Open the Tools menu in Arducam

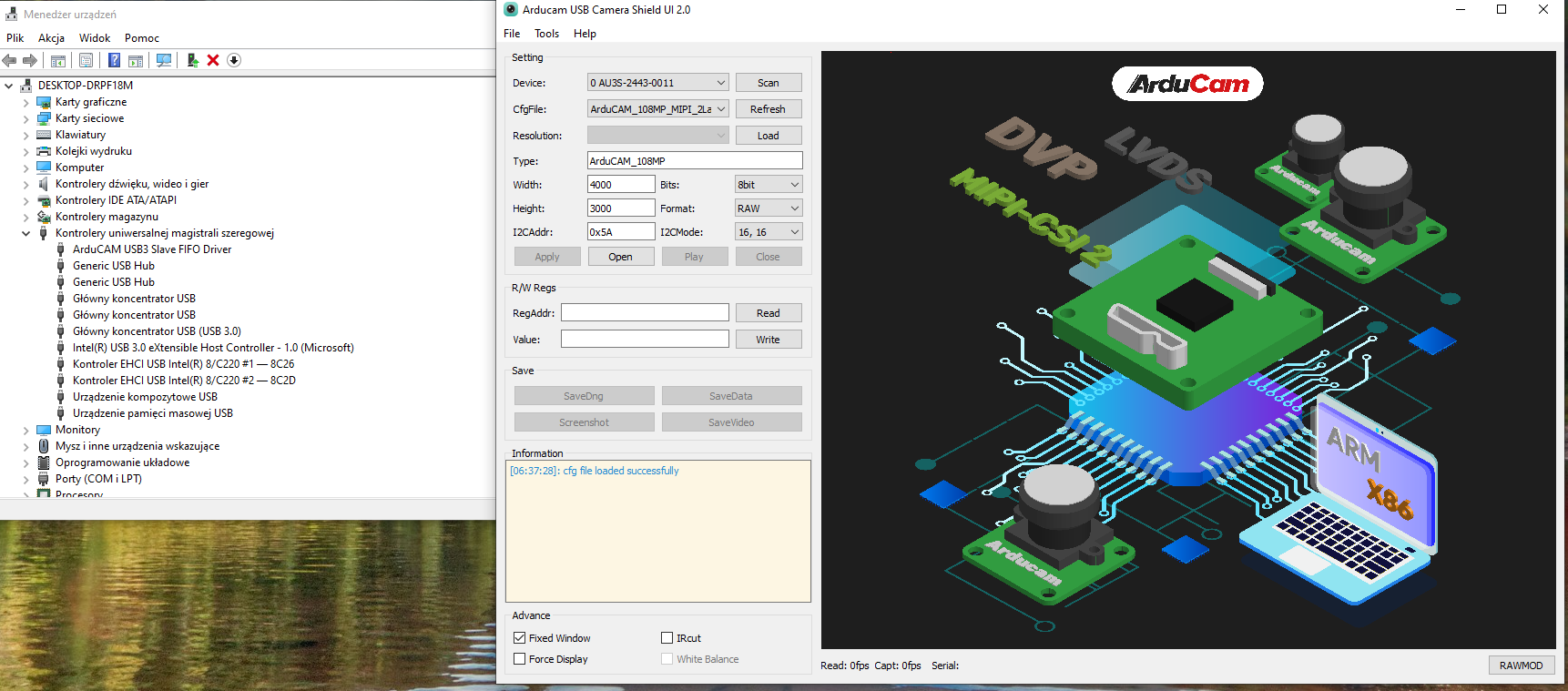[x=547, y=34]
